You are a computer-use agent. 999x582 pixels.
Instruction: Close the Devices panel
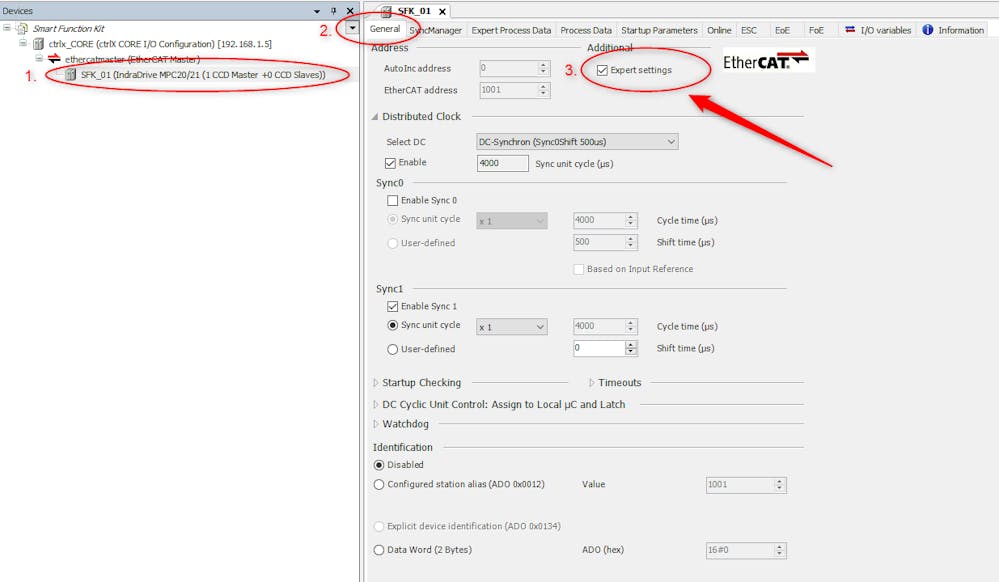coord(350,11)
